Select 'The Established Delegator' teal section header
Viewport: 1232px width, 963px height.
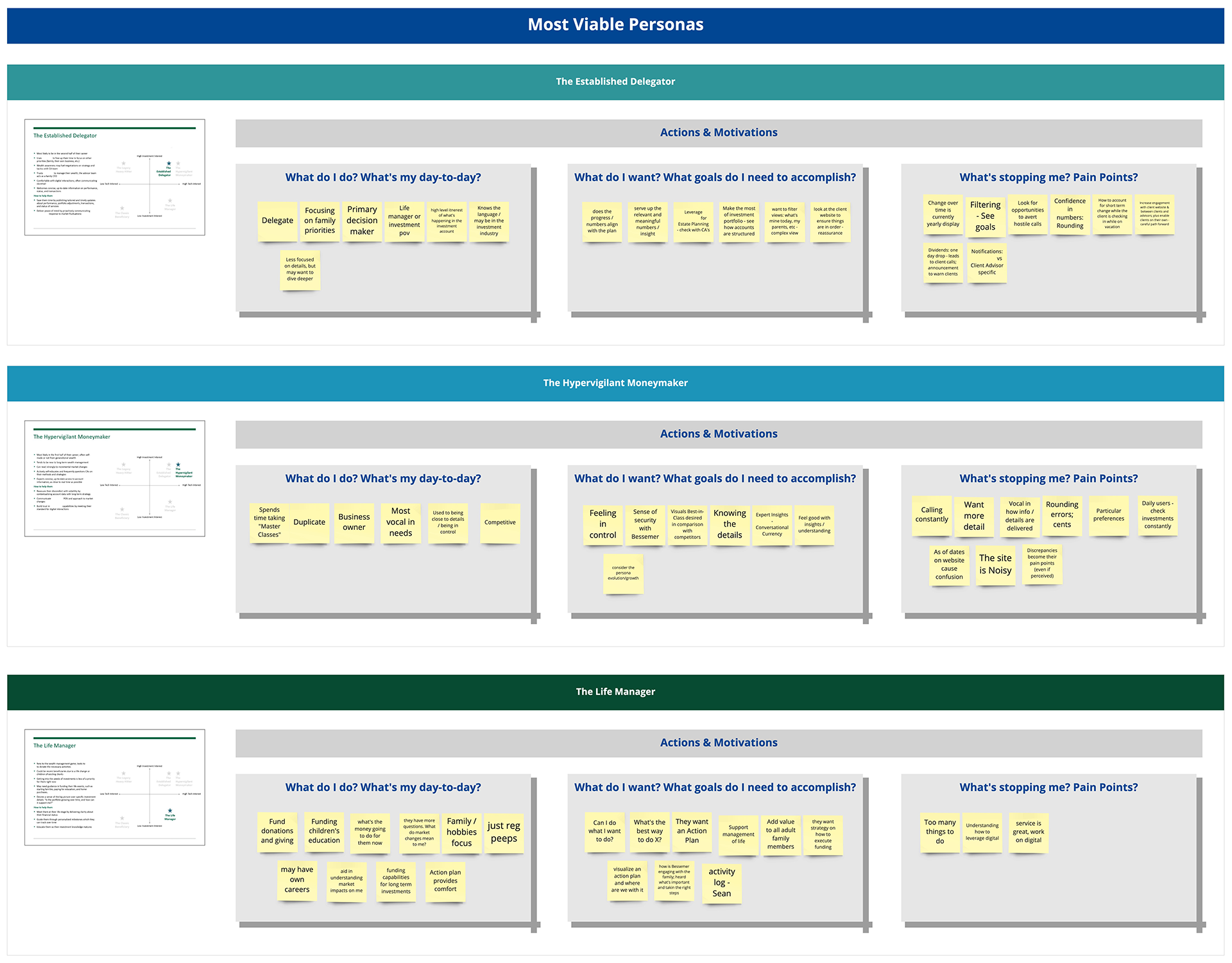615,81
